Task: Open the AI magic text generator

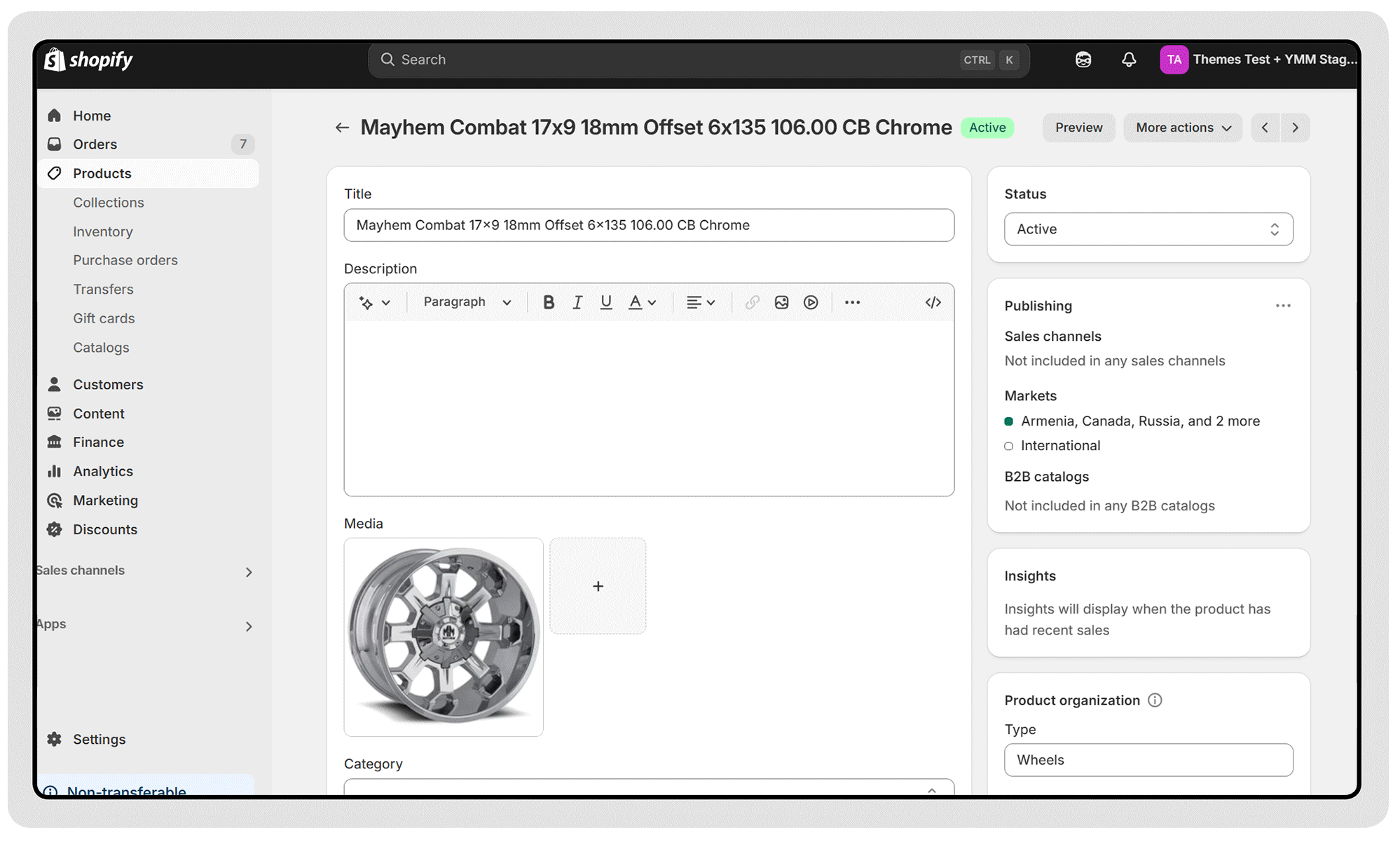Action: 374,302
